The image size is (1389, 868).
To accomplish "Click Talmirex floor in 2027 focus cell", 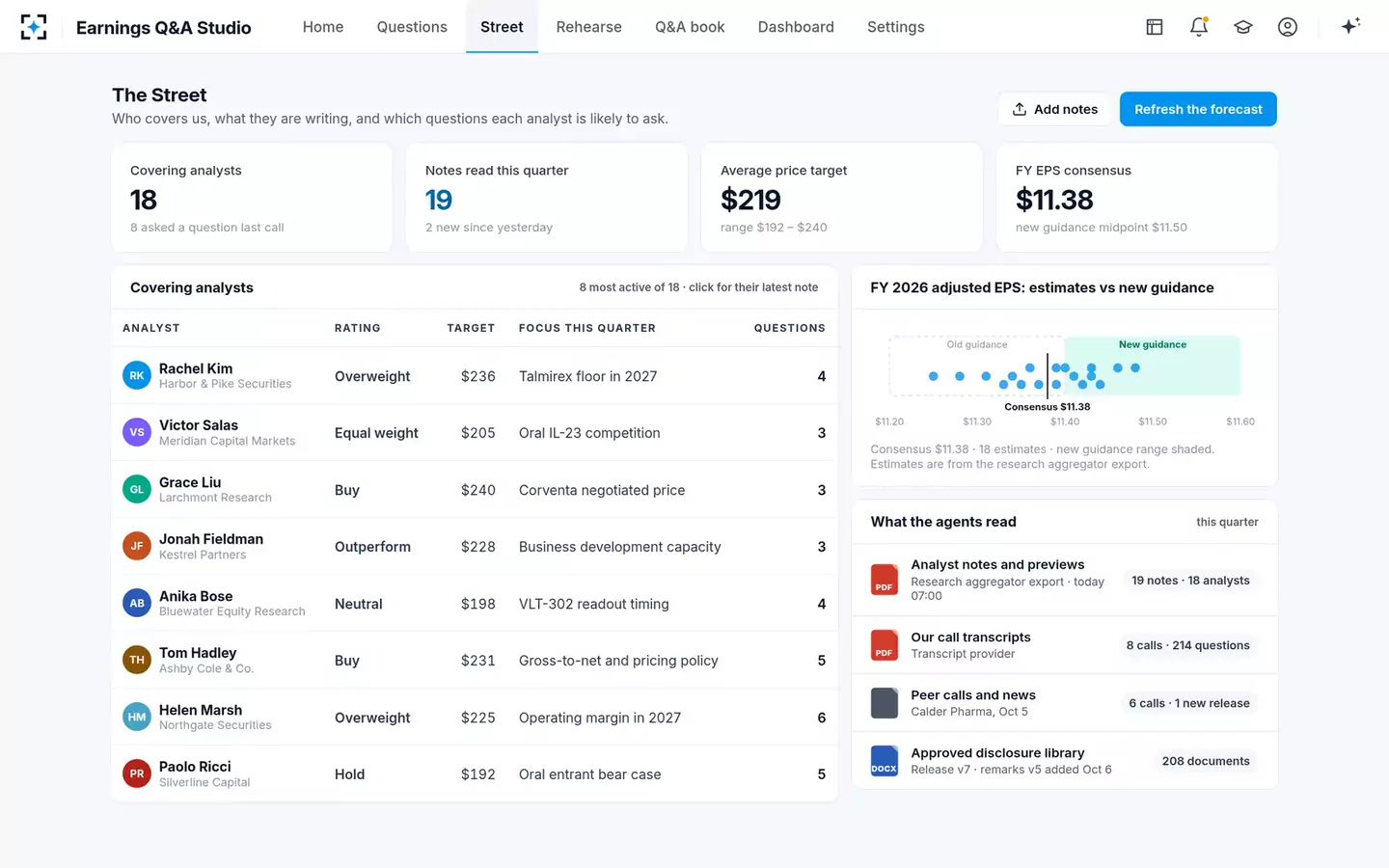I will pyautogui.click(x=588, y=376).
